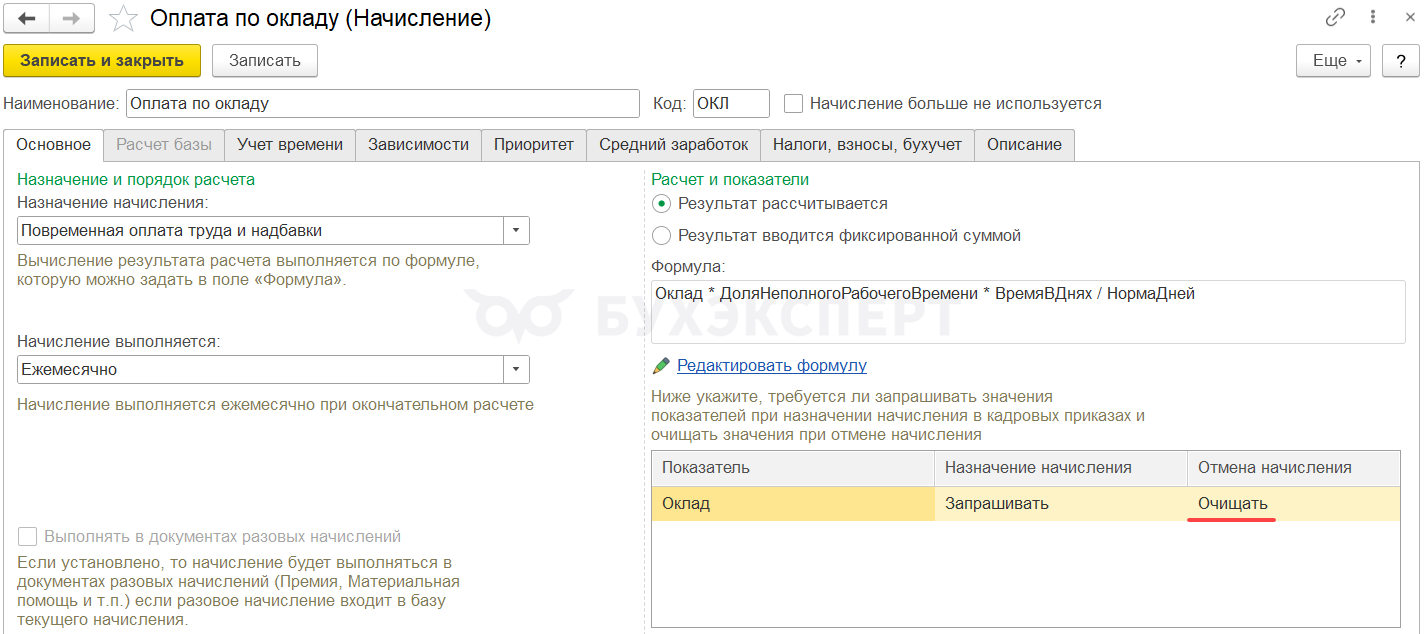Click the forward navigation arrow
Screen dimensions: 1424x634
point(72,18)
